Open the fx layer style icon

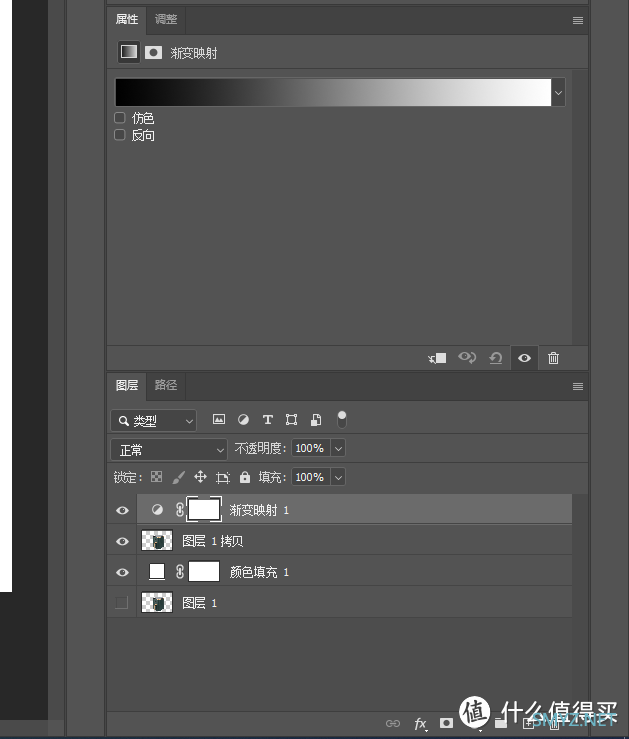click(420, 723)
